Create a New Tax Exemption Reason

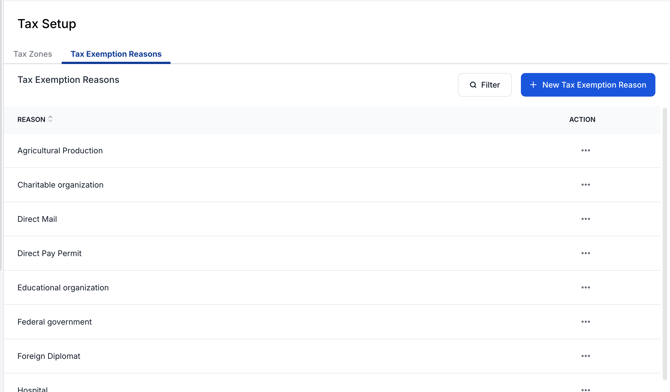pos(588,85)
